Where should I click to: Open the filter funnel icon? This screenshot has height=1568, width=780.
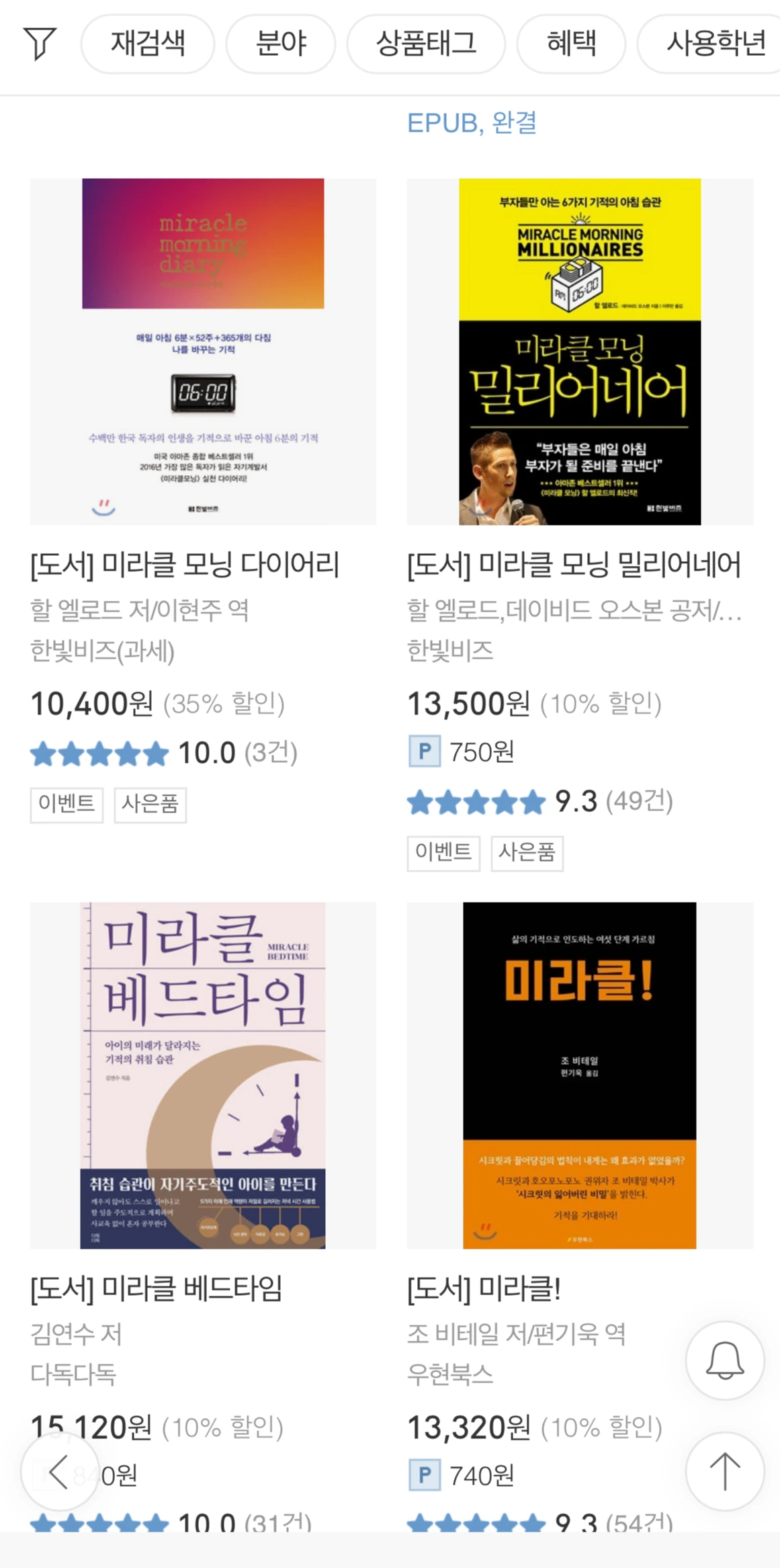40,44
